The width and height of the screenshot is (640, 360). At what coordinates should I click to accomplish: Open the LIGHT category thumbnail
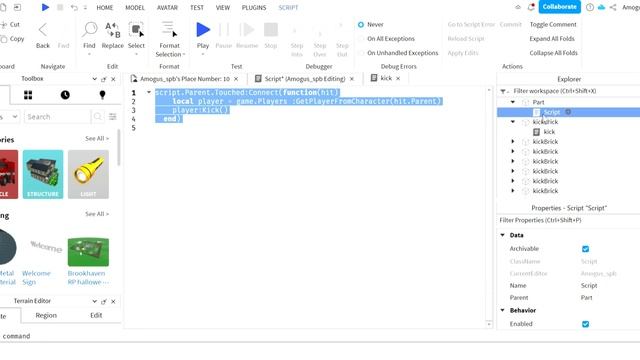(x=88, y=174)
